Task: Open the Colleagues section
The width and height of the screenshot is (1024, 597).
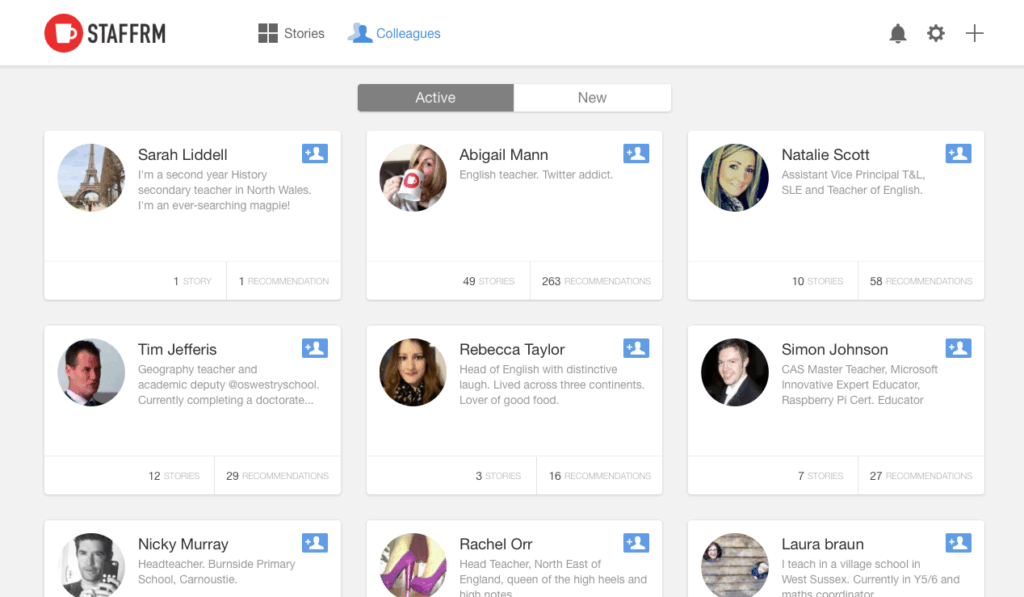Action: click(394, 34)
